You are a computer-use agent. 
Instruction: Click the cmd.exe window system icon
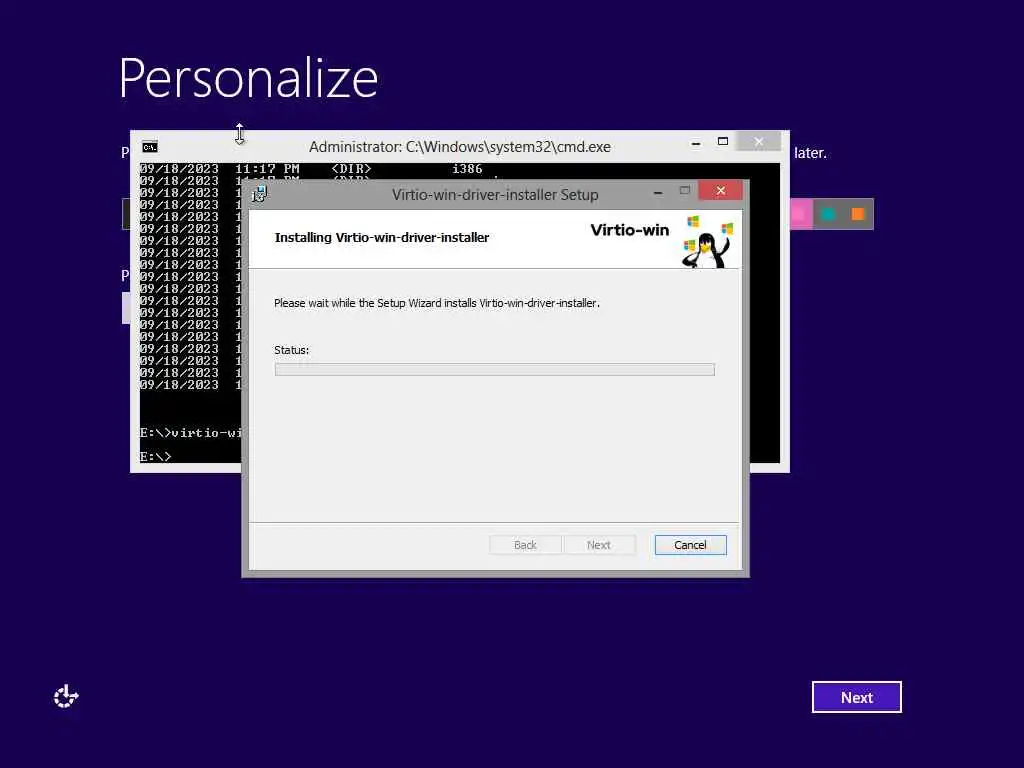(x=150, y=147)
